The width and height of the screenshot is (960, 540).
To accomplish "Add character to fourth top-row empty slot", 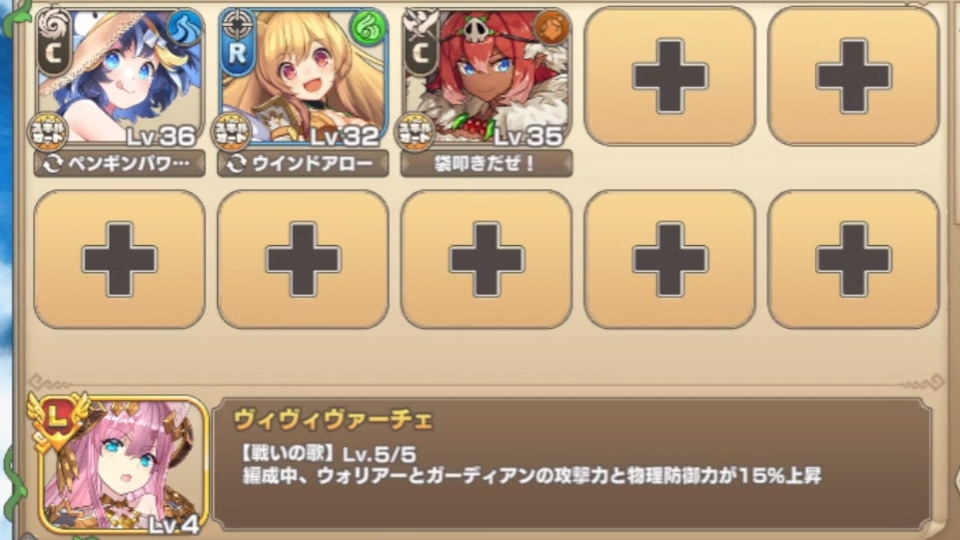I will [670, 77].
